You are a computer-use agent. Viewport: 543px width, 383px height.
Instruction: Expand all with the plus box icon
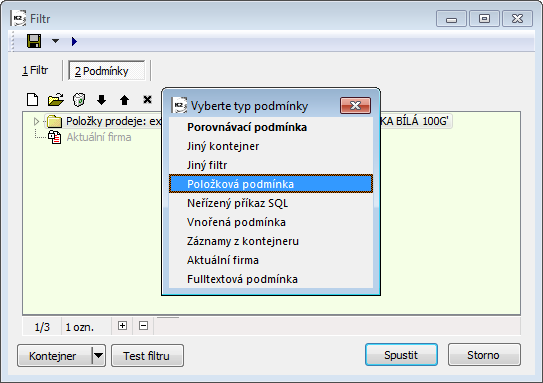pos(122,326)
